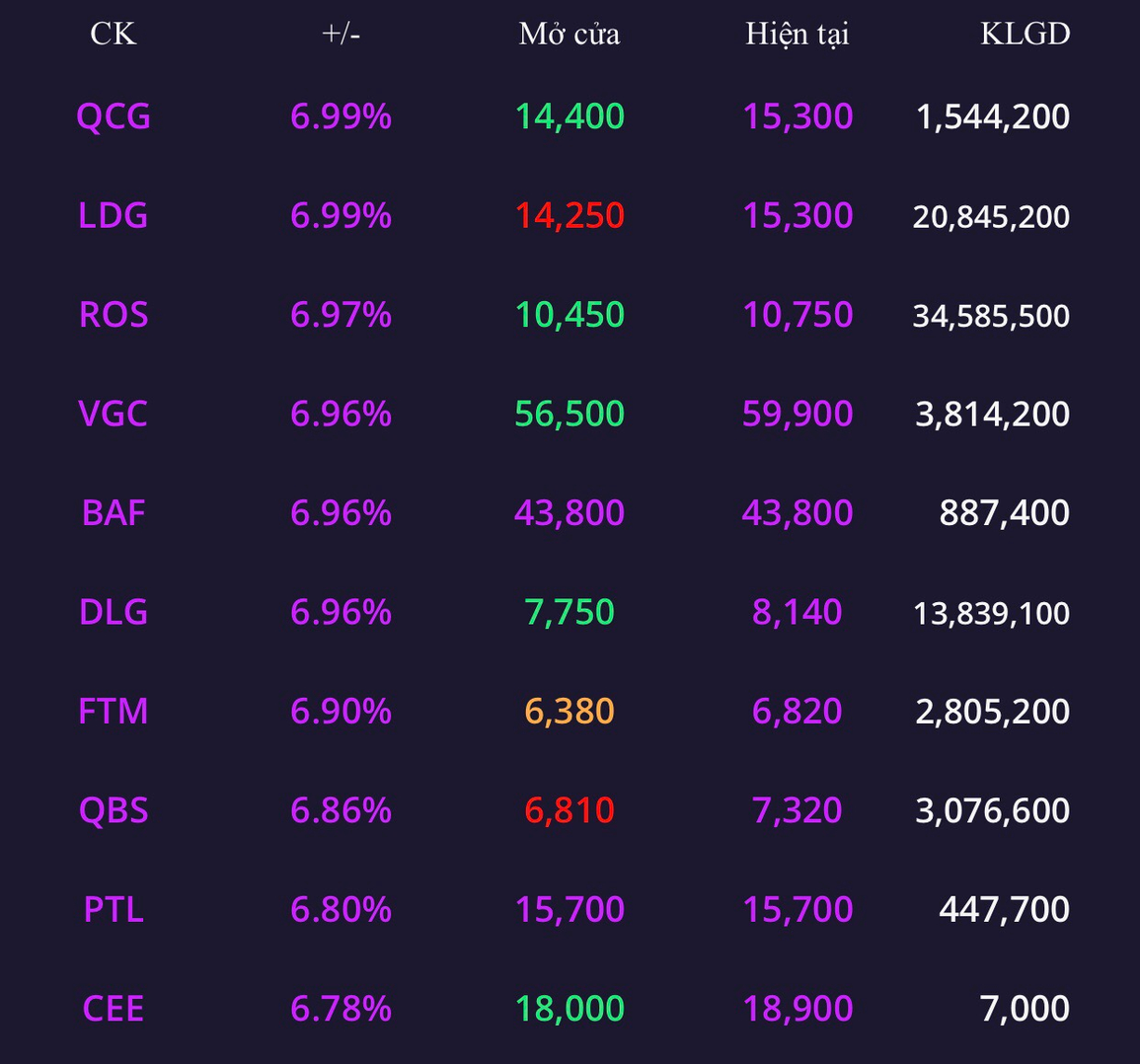Viewport: 1140px width, 1064px height.
Task: Click ROS trading volume 34,585,500
Action: coord(991,316)
